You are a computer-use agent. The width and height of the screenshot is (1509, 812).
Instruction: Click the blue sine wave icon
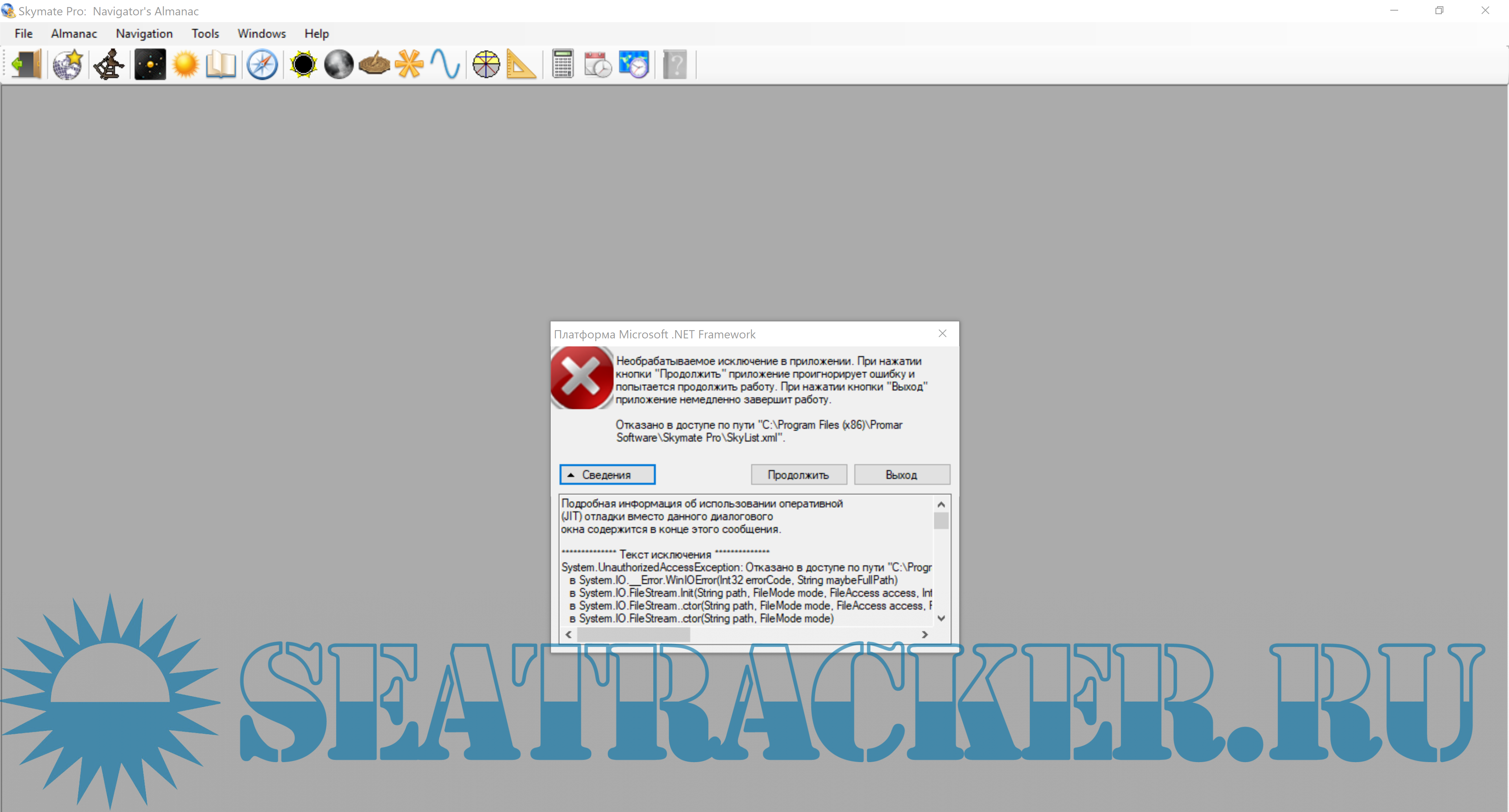[445, 64]
